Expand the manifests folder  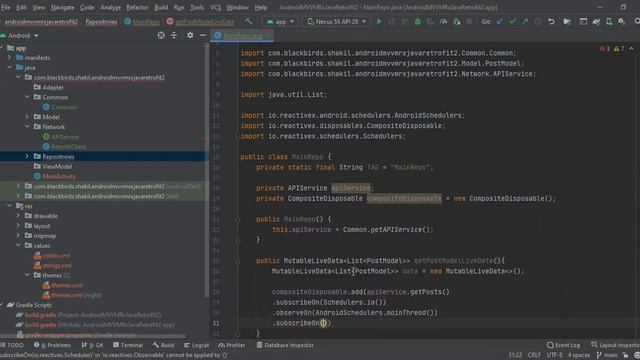pyautogui.click(x=9, y=58)
